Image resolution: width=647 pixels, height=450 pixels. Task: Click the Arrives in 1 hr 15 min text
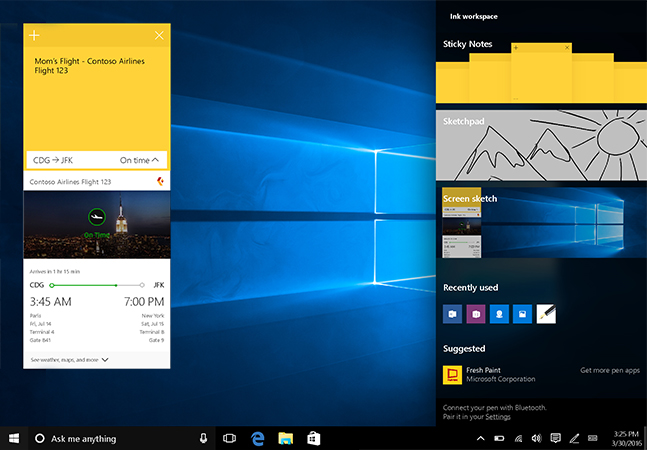click(55, 271)
